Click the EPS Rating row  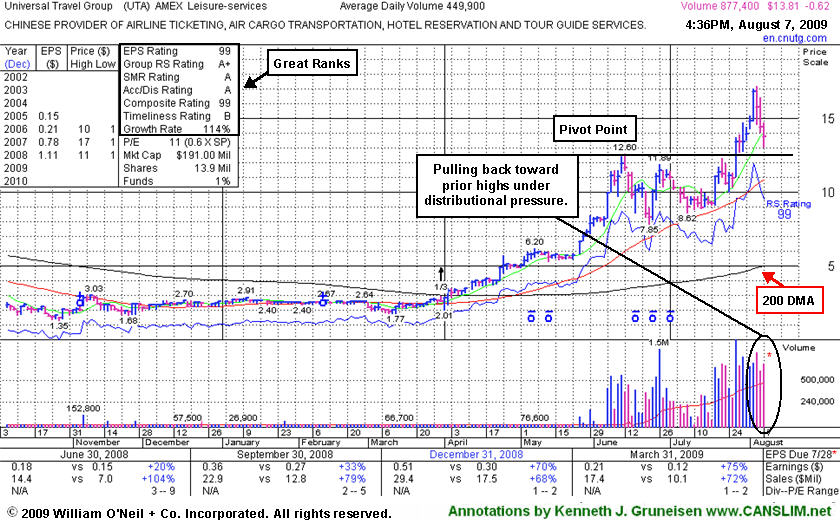[x=177, y=51]
